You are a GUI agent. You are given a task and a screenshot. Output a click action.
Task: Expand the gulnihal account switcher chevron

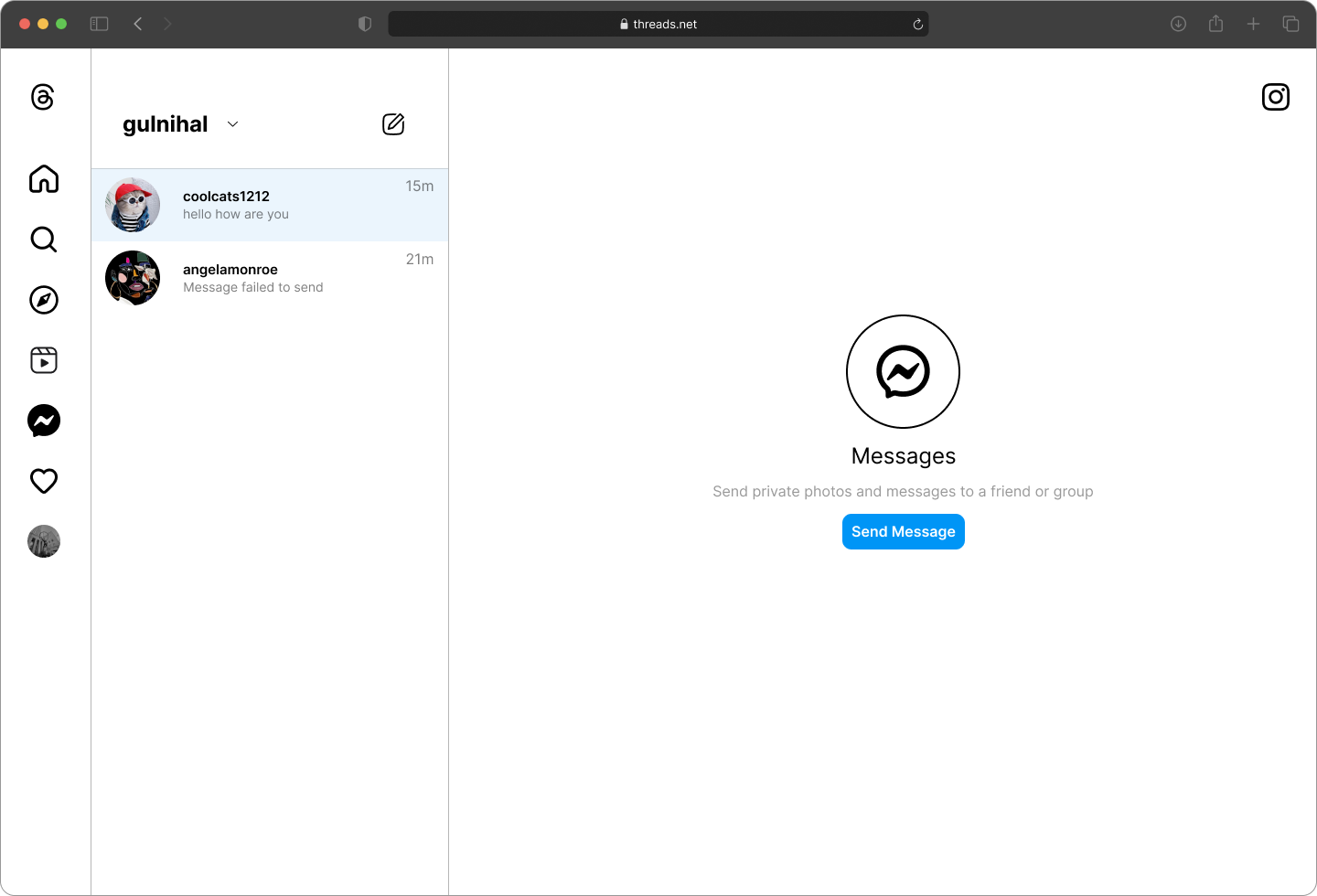tap(232, 124)
